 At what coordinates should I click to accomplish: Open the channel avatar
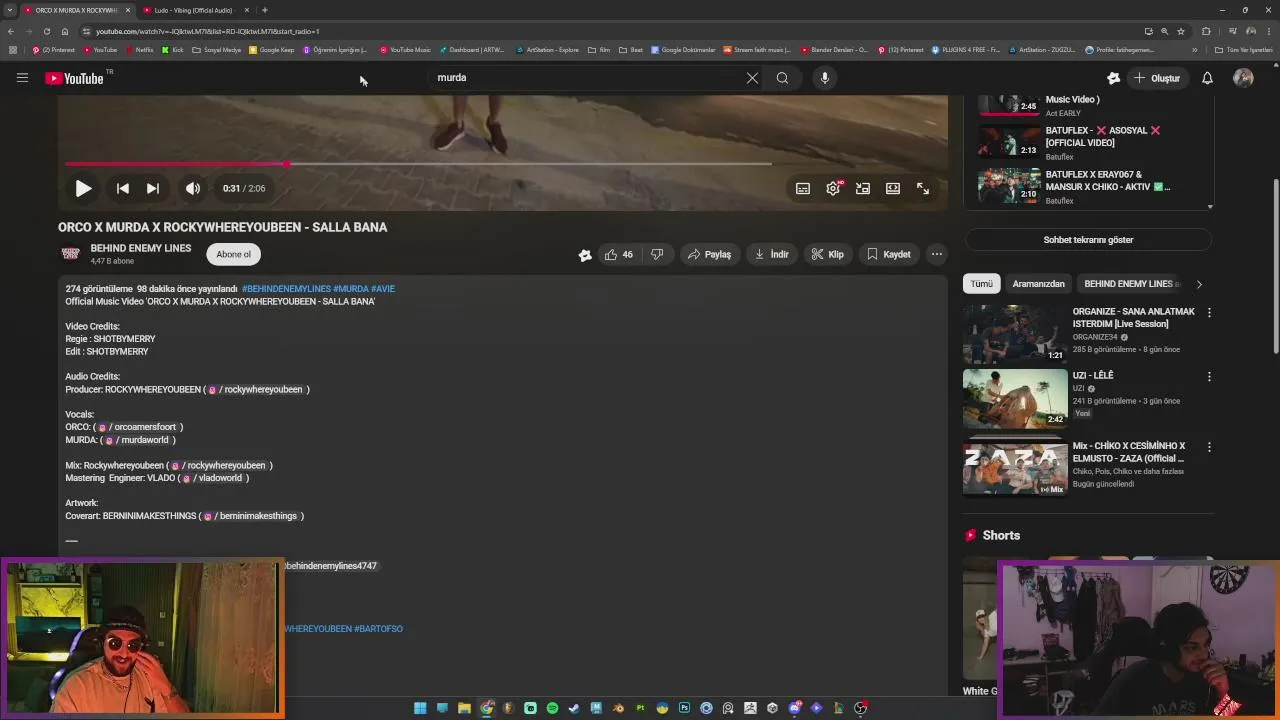click(71, 254)
